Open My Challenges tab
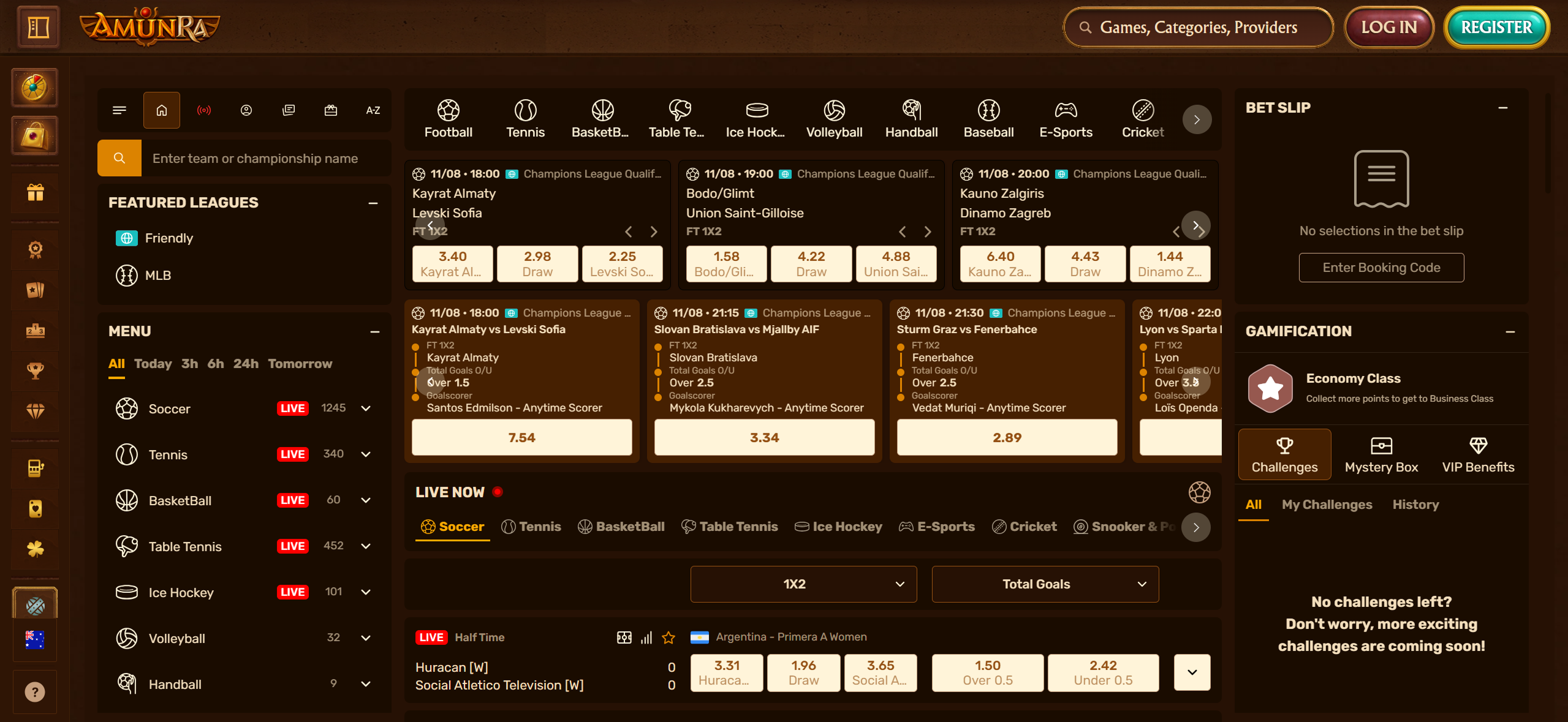This screenshot has height=722, width=1568. (x=1327, y=505)
